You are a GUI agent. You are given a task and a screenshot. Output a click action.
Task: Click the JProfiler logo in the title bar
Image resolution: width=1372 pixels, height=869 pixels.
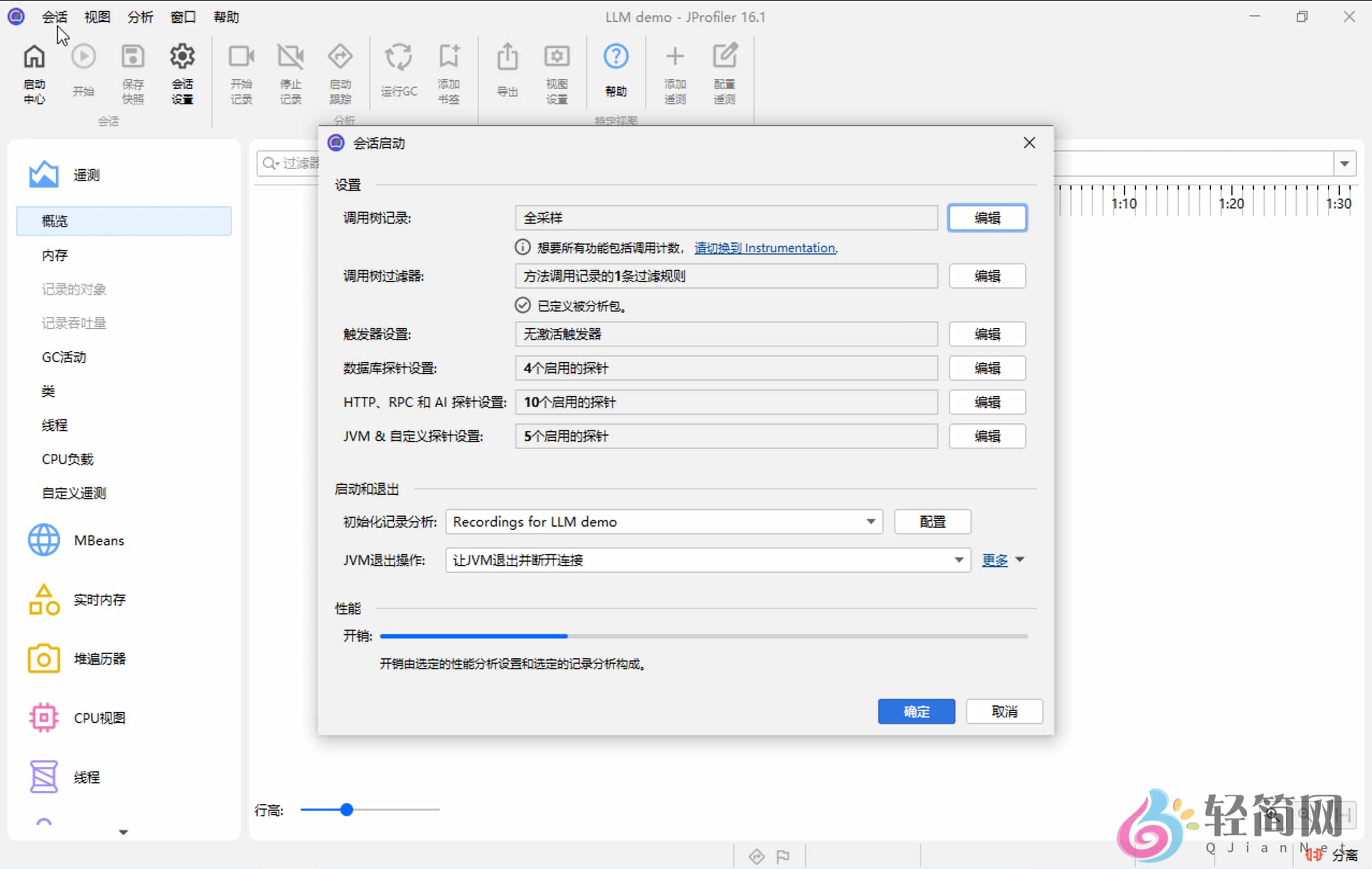coord(16,16)
